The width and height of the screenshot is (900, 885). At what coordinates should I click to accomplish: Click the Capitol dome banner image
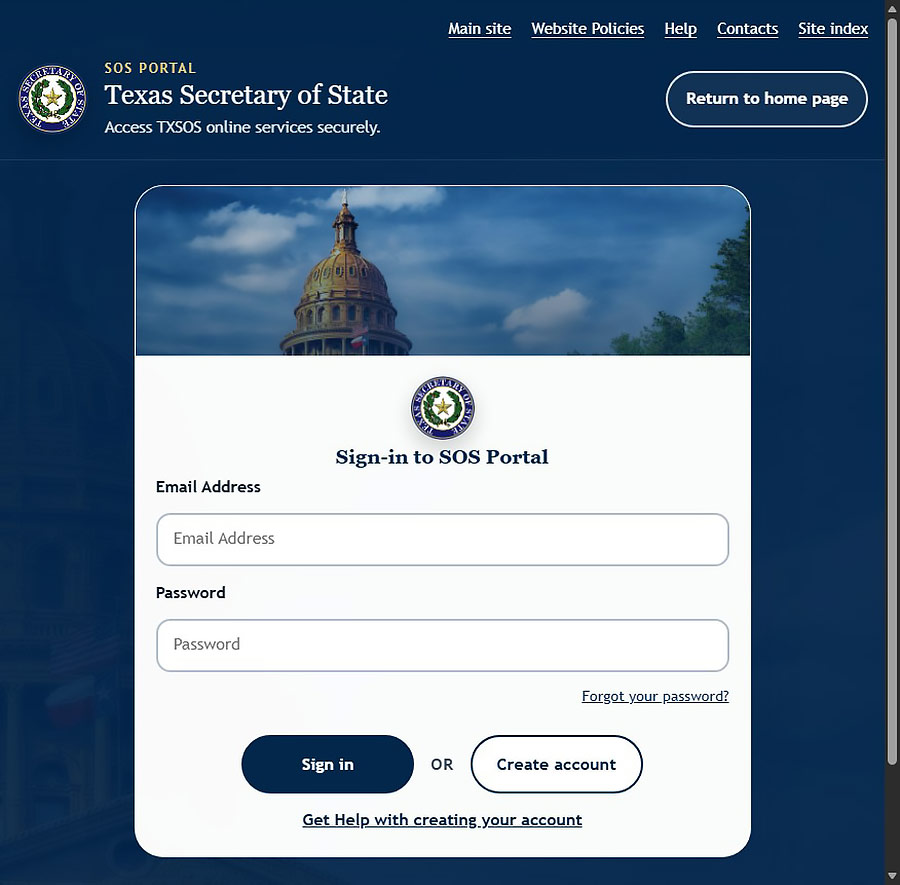443,270
